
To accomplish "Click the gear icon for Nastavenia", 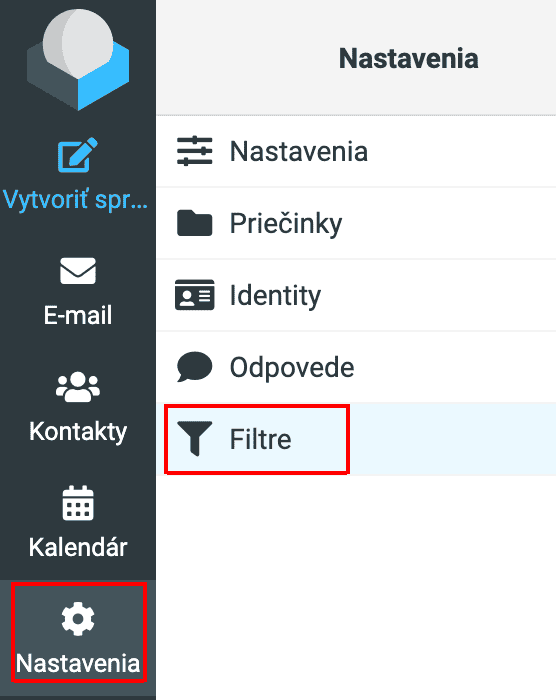I will tap(78, 619).
